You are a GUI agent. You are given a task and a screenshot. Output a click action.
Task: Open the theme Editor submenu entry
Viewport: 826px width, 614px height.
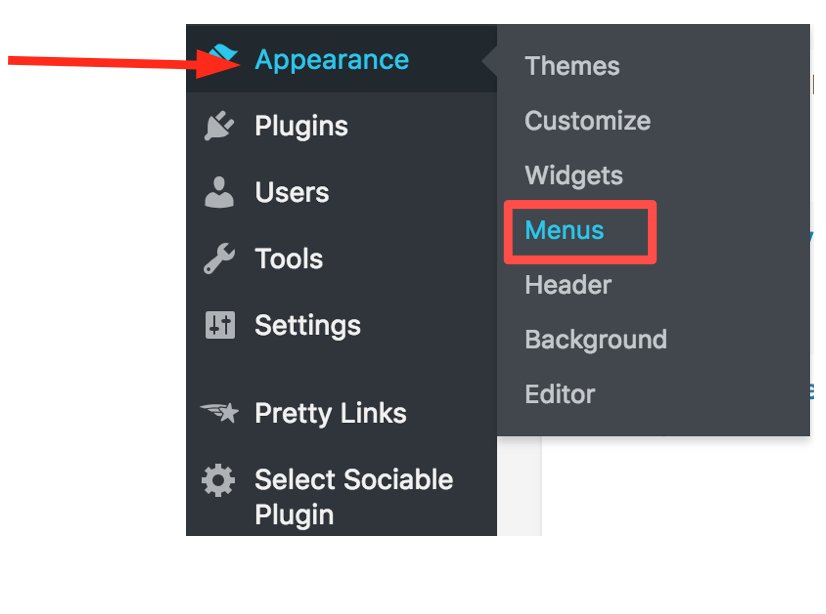pos(559,394)
